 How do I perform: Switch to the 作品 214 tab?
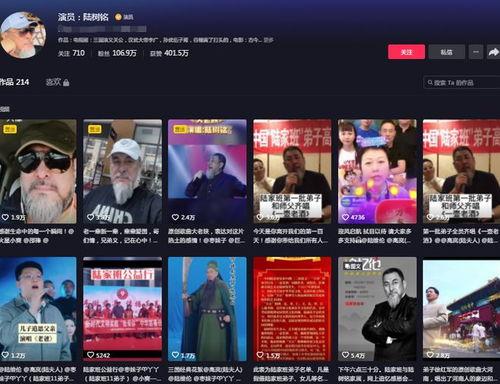[x=14, y=82]
